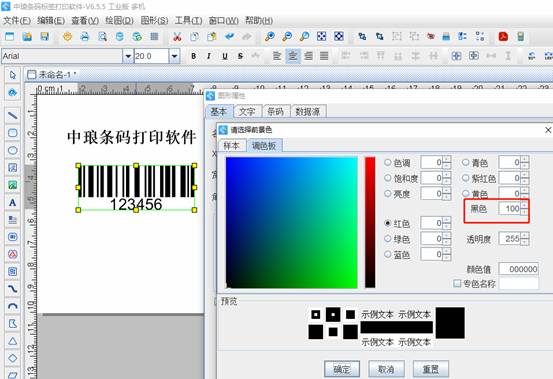553x379 pixels.
Task: Select the Line drawing tool
Action: coord(12,115)
